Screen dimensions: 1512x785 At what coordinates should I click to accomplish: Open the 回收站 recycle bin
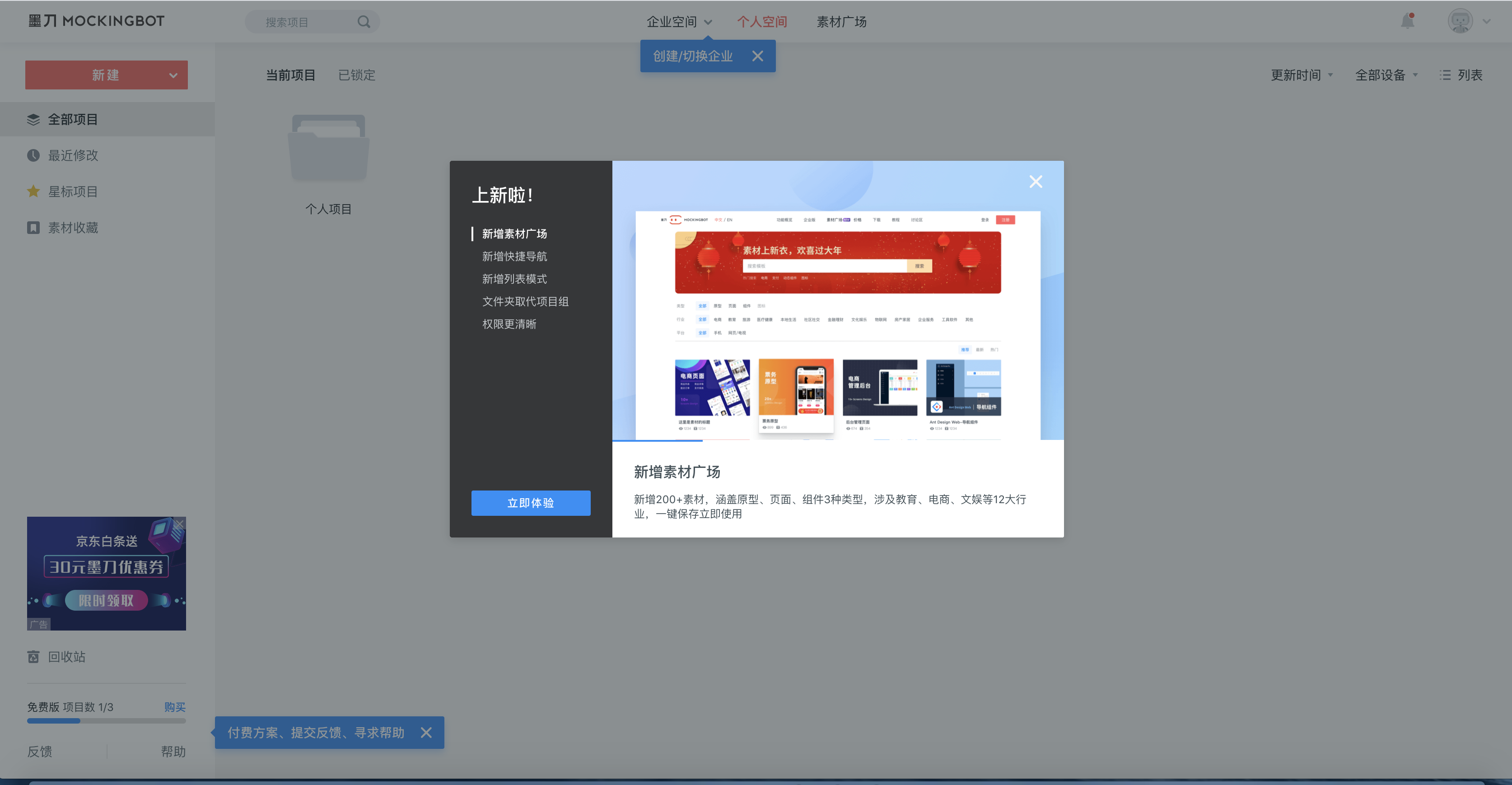[66, 656]
